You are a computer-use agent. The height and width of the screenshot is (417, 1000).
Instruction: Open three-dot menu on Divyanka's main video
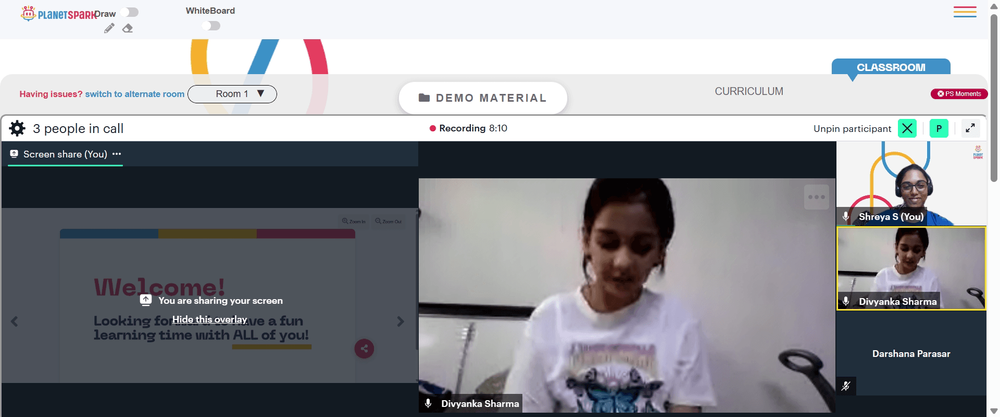816,197
